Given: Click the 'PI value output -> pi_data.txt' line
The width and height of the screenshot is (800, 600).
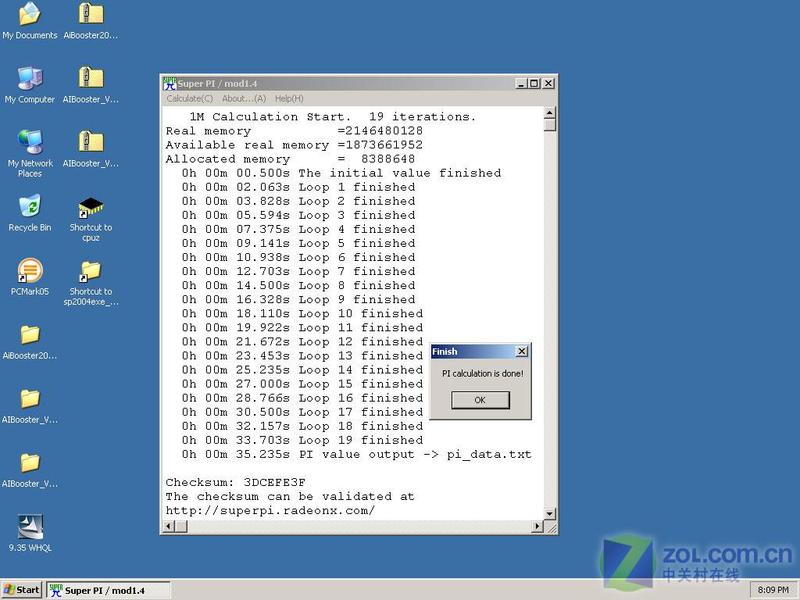Looking at the screenshot, I should 357,454.
